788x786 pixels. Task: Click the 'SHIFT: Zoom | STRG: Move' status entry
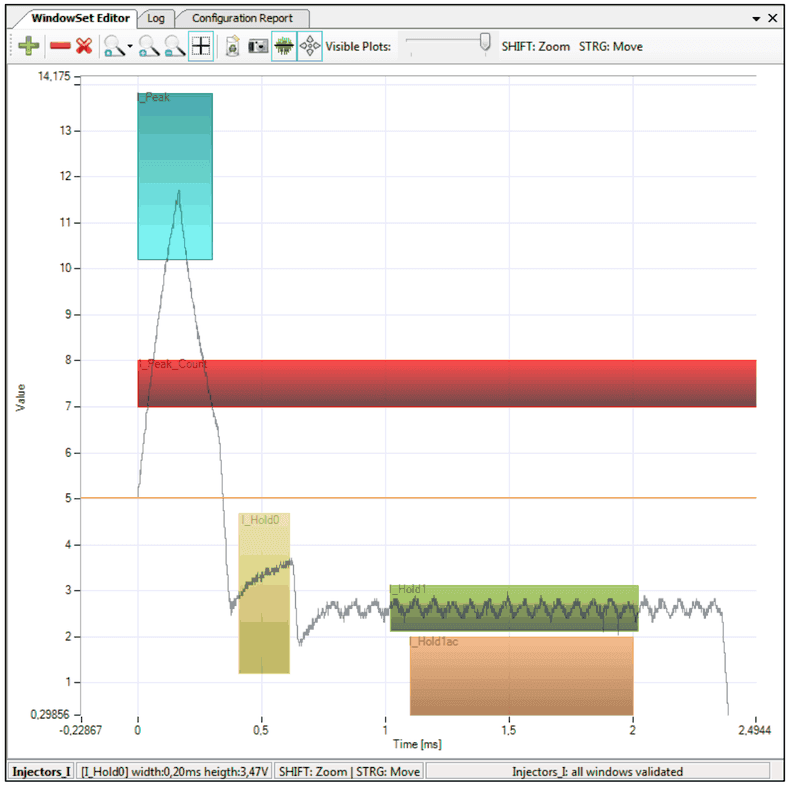point(349,771)
